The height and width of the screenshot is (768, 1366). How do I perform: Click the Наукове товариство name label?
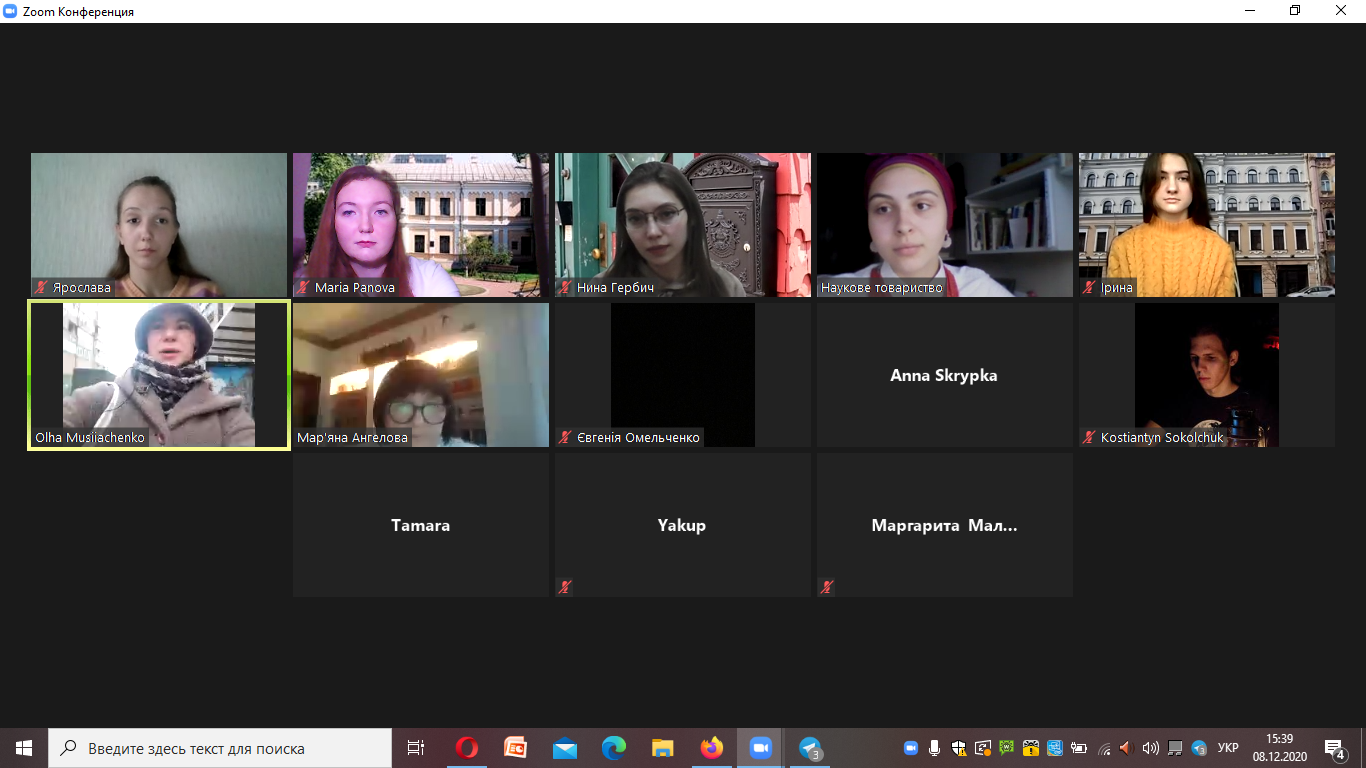pos(882,288)
